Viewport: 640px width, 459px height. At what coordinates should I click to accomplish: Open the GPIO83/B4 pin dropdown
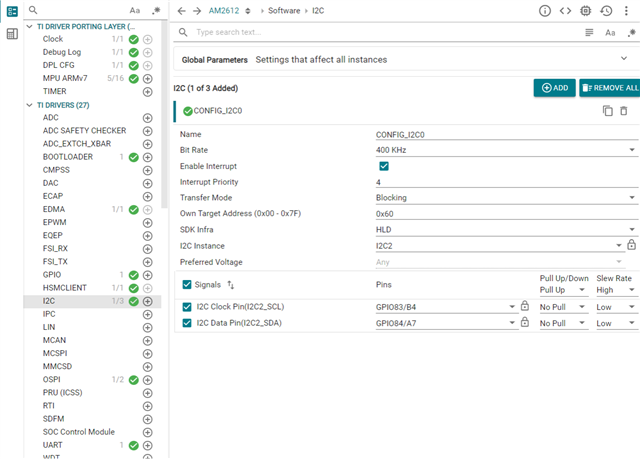(446, 307)
